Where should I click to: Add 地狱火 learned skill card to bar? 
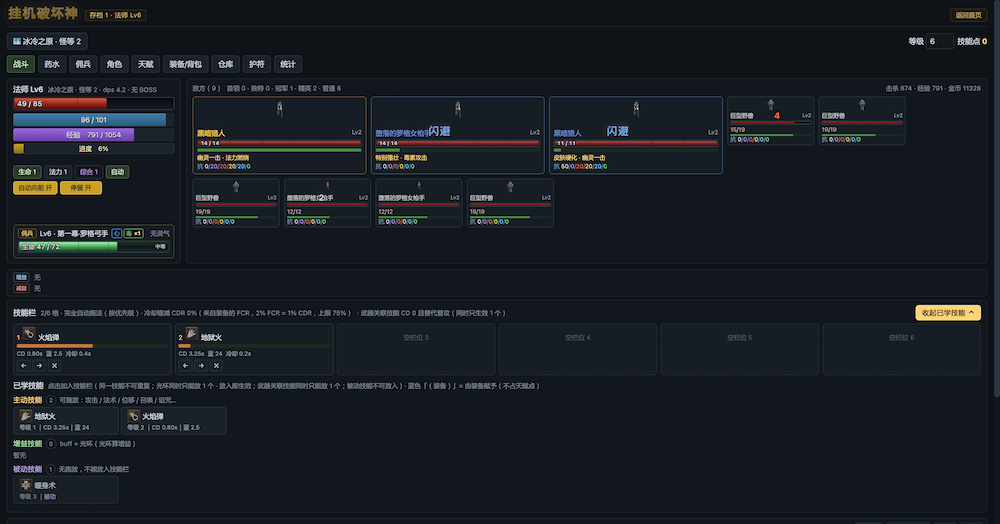(x=66, y=421)
